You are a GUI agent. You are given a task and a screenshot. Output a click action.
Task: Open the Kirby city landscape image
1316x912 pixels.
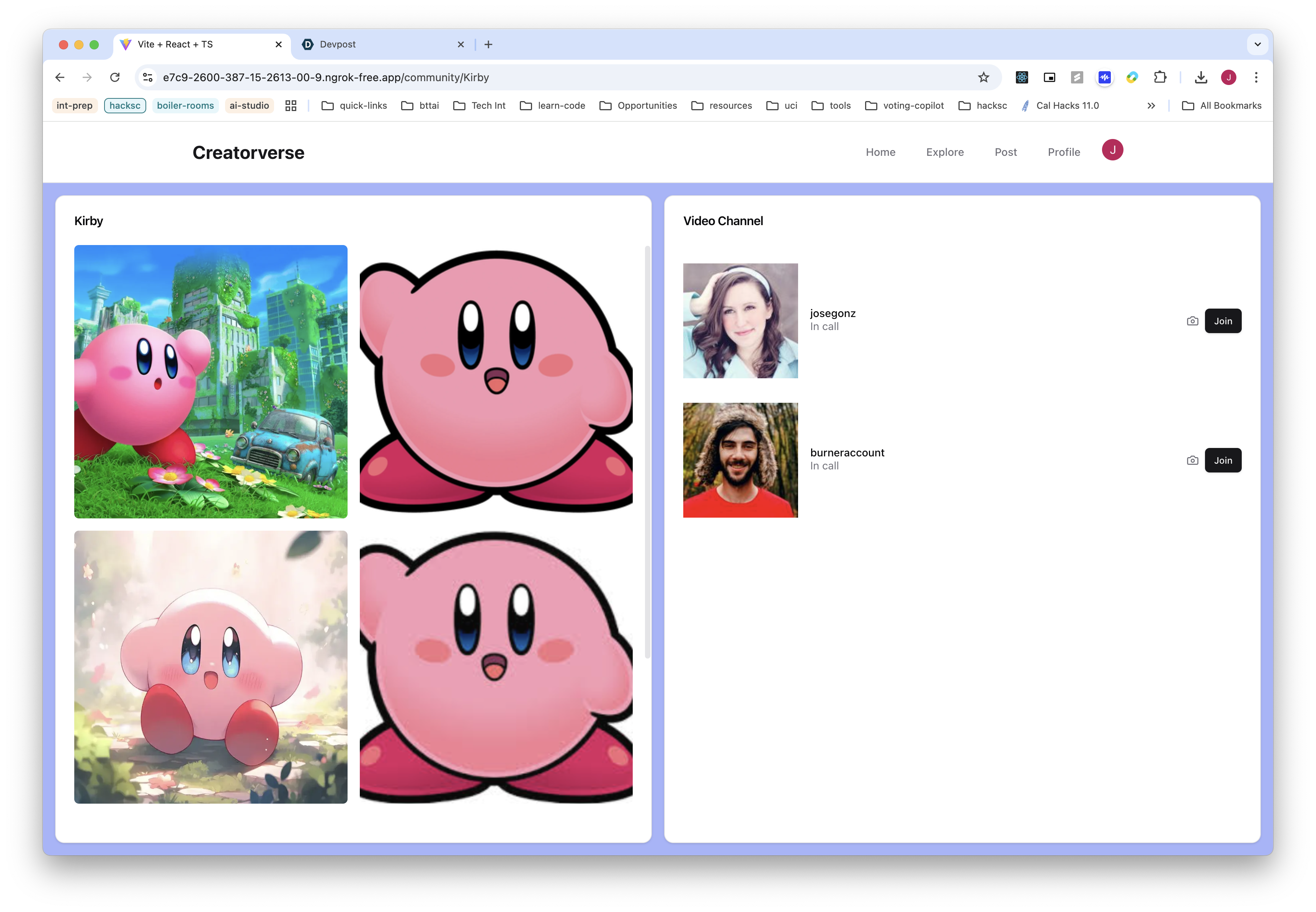(x=211, y=382)
